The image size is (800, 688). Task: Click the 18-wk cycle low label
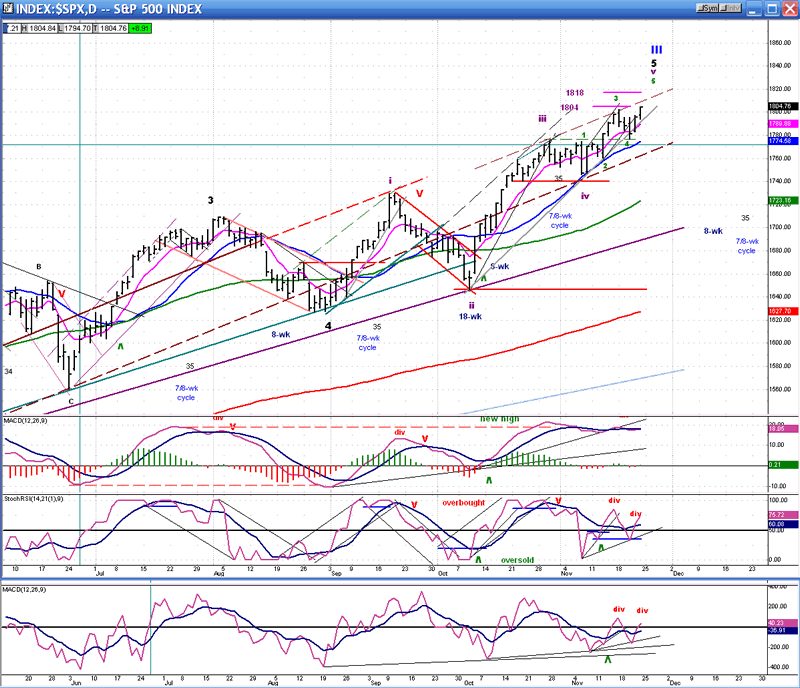tap(472, 316)
